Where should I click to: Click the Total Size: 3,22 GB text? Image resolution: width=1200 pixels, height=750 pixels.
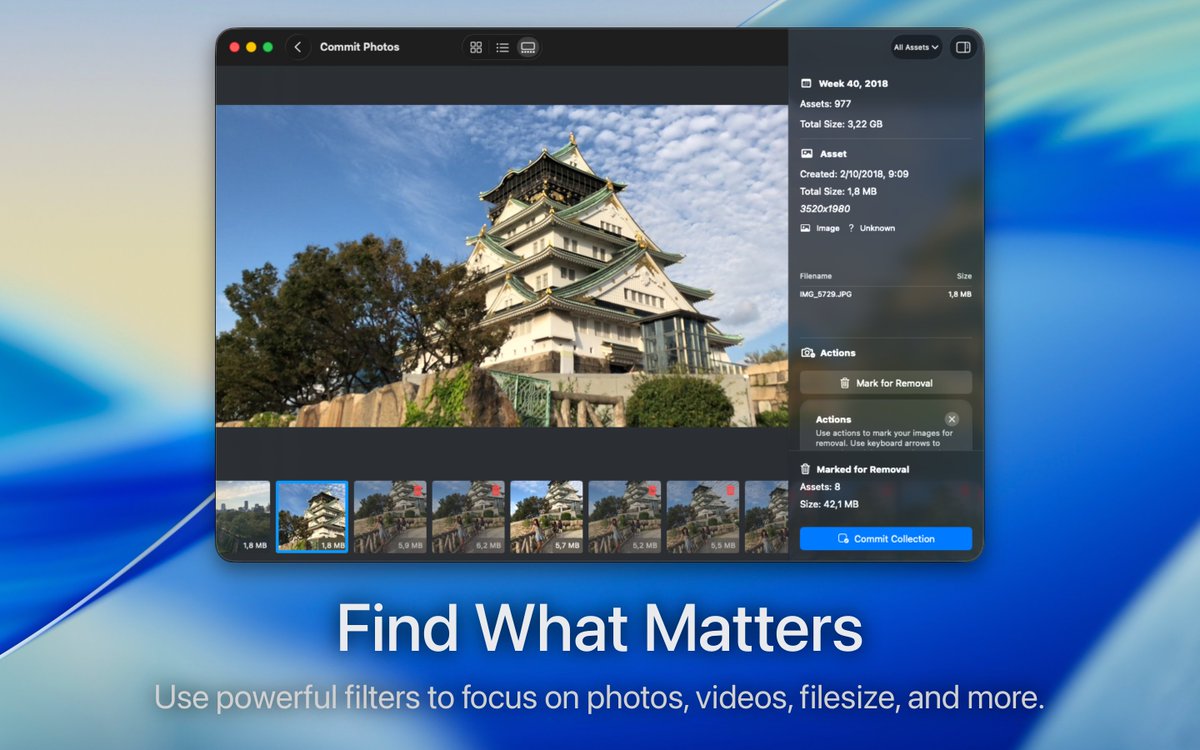click(841, 124)
